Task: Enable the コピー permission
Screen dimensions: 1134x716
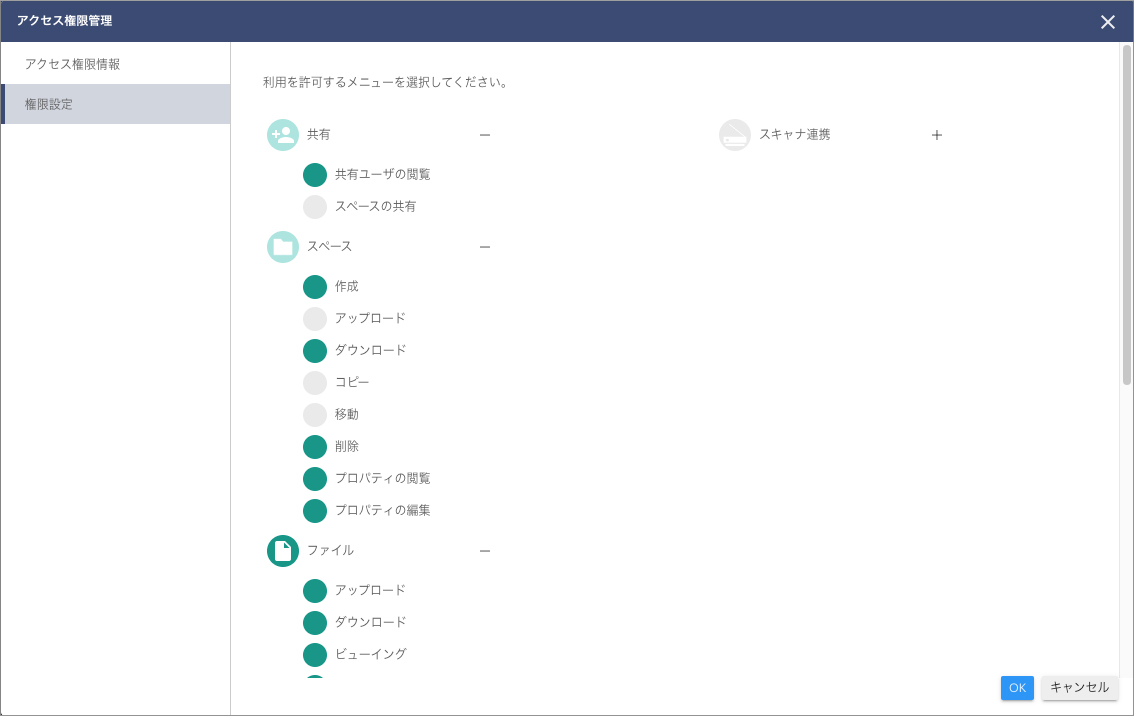Action: click(314, 382)
